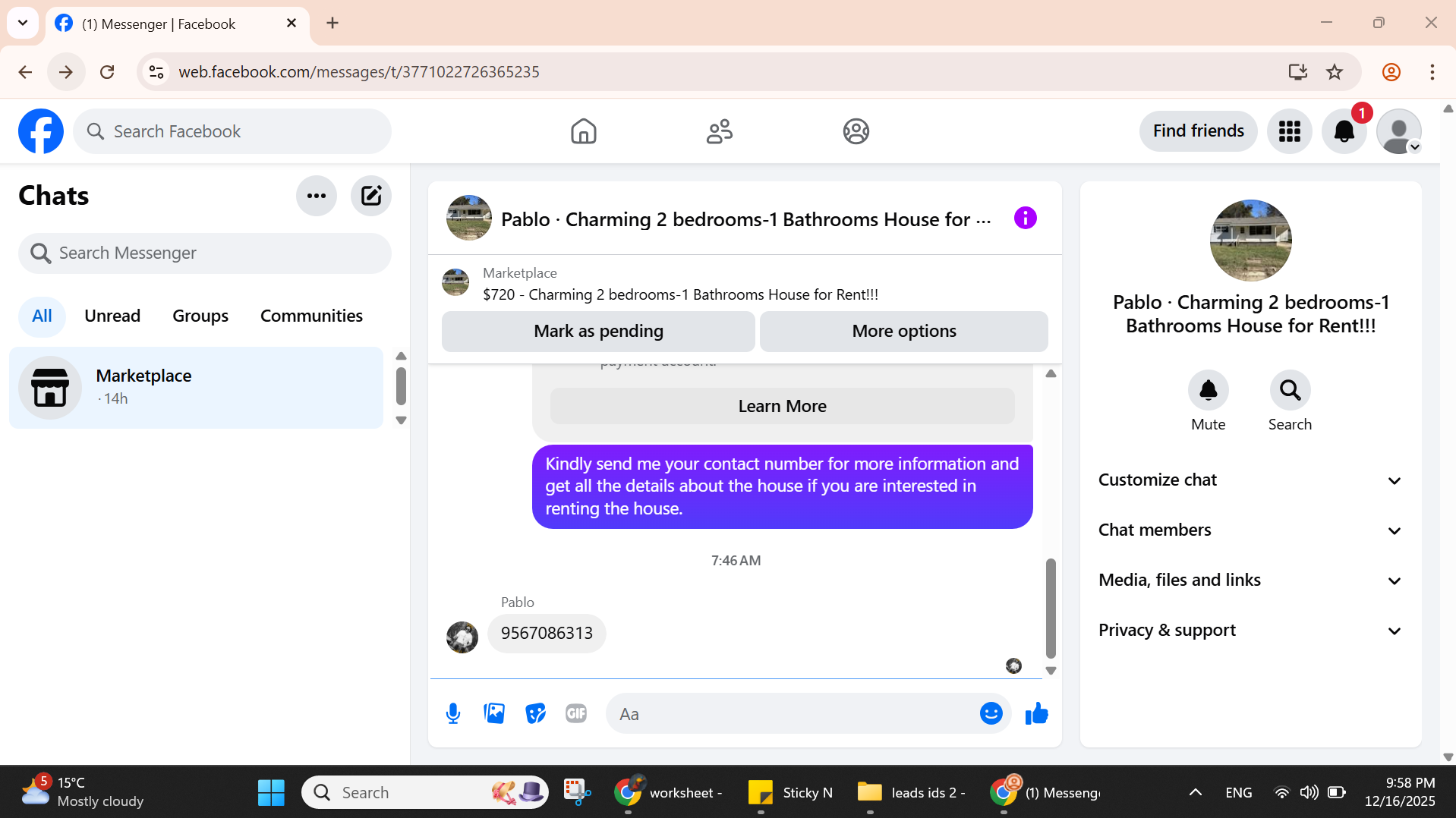Expand Customize chat section
The height and width of the screenshot is (818, 1456).
point(1250,480)
